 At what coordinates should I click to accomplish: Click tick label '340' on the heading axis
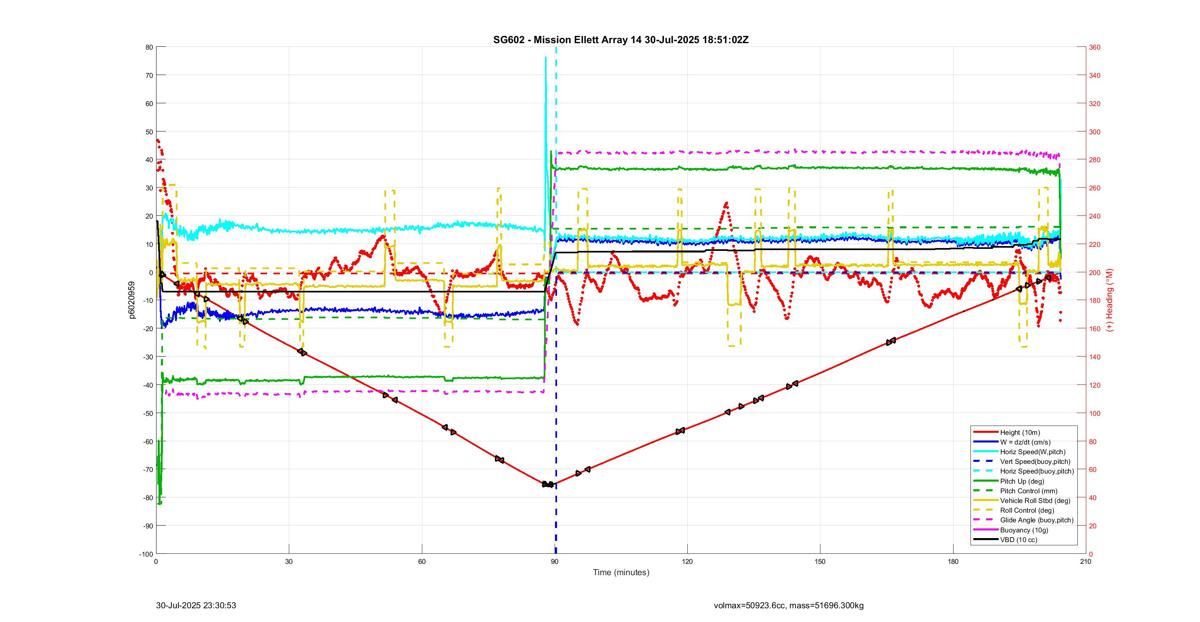click(1095, 75)
